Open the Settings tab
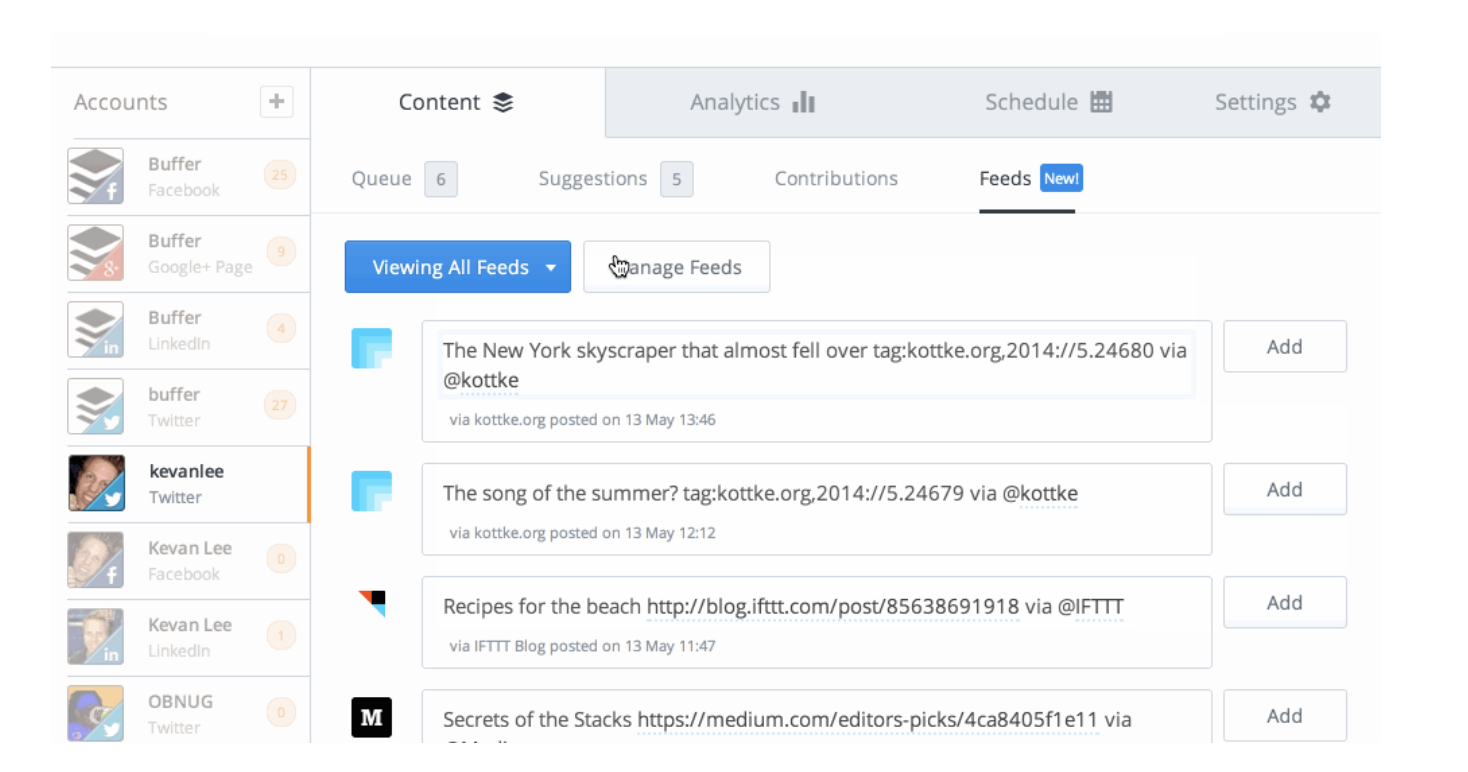The width and height of the screenshot is (1468, 772). (x=1272, y=102)
